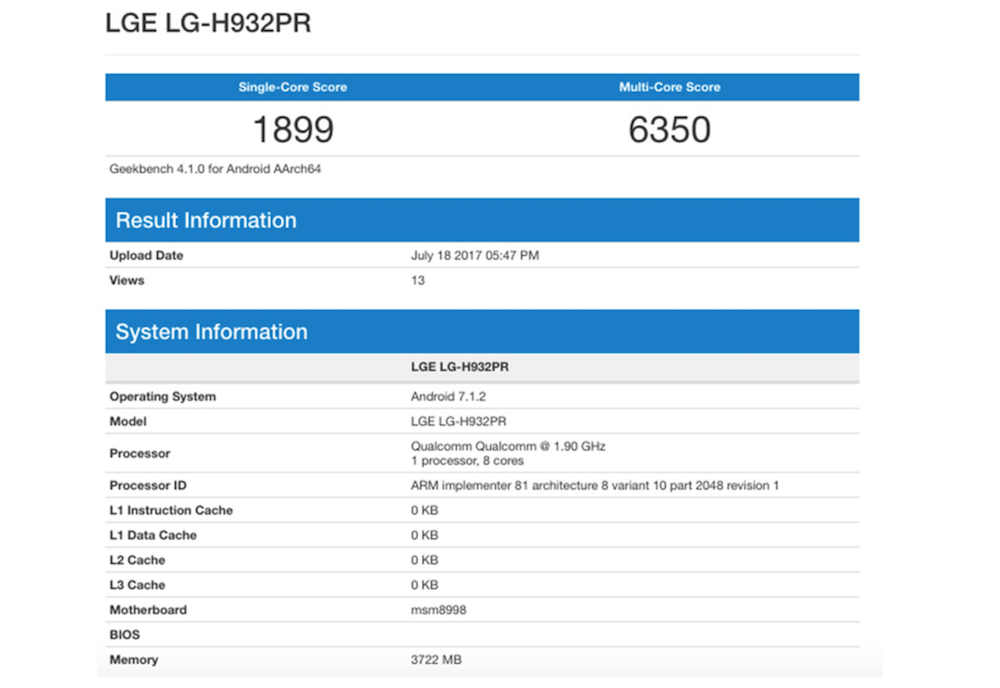Click the System Information section header
This screenshot has width=1000, height=688.
(211, 332)
